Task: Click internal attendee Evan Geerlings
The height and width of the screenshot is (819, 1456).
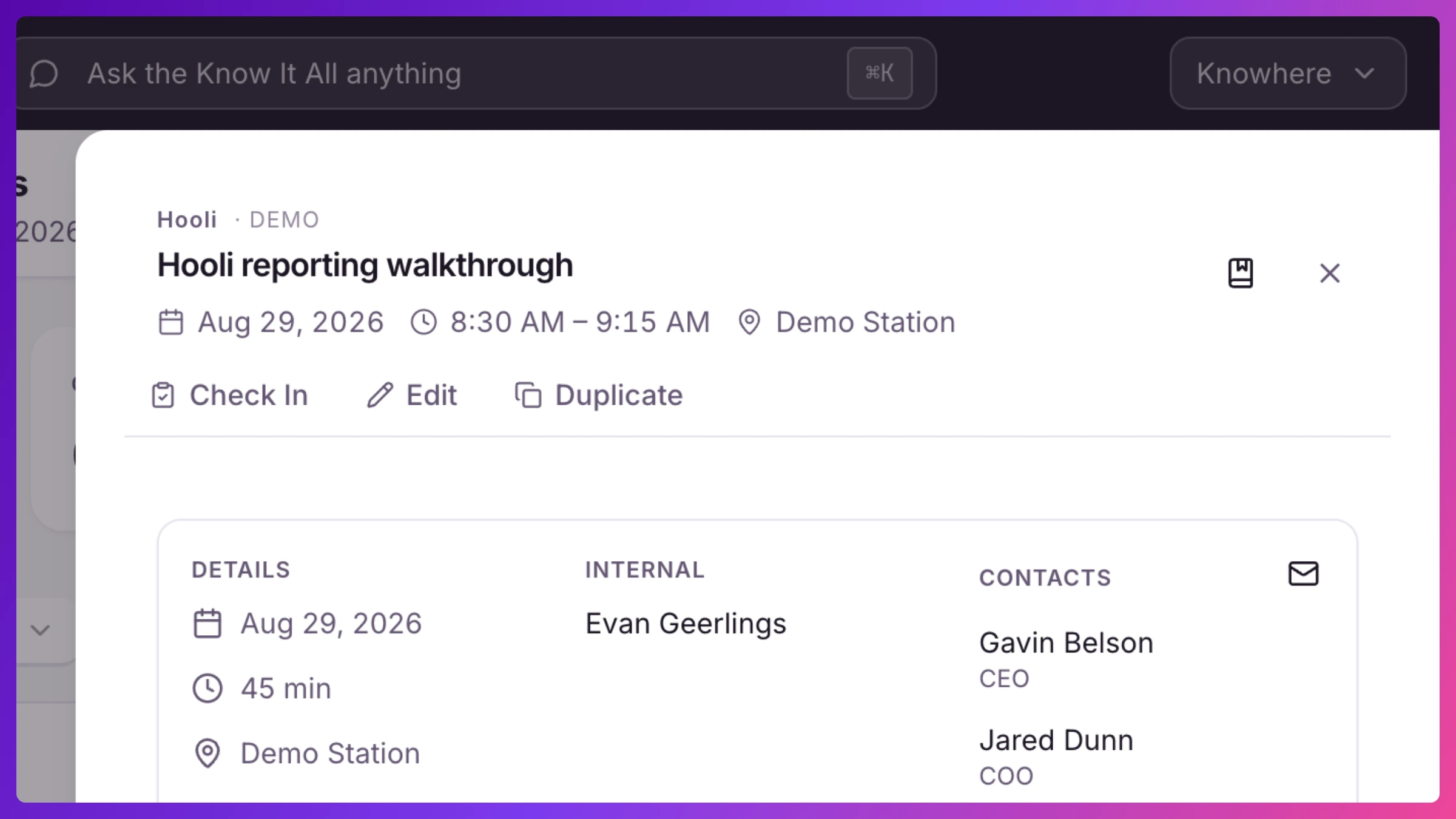Action: pos(686,624)
